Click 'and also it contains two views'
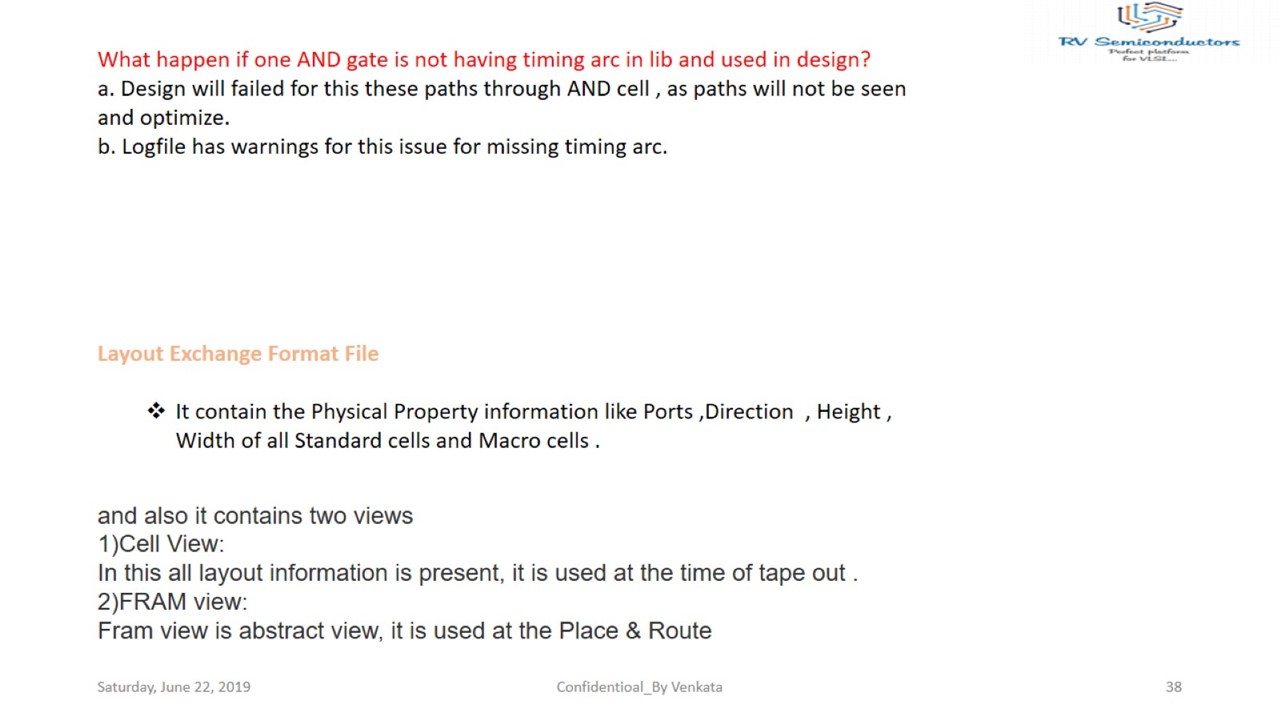Viewport: 1280px width, 720px height. (x=255, y=516)
